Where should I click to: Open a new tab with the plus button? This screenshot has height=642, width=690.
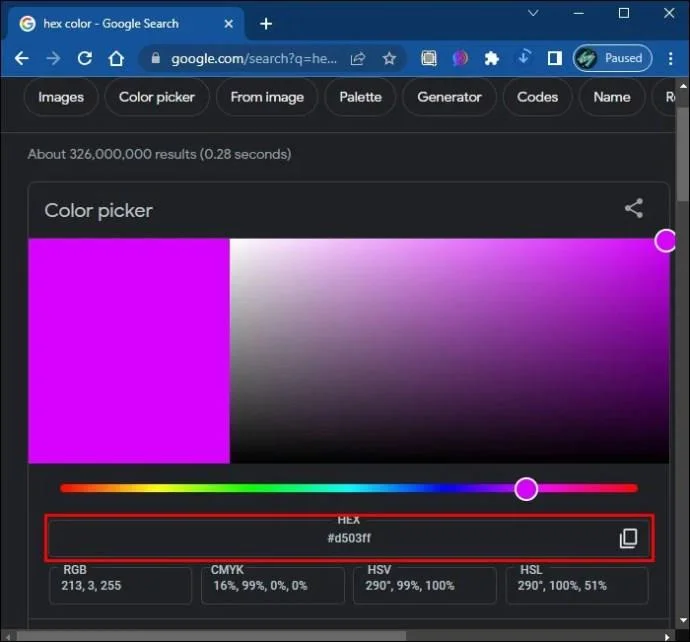point(265,23)
